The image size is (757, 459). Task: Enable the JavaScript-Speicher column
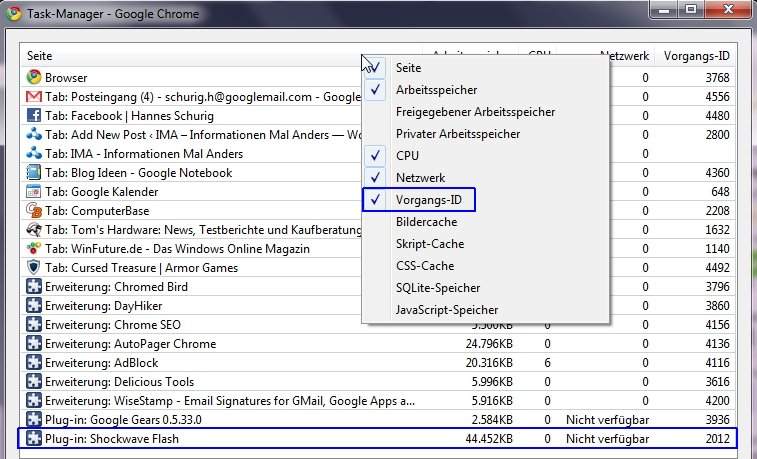pyautogui.click(x=485, y=310)
